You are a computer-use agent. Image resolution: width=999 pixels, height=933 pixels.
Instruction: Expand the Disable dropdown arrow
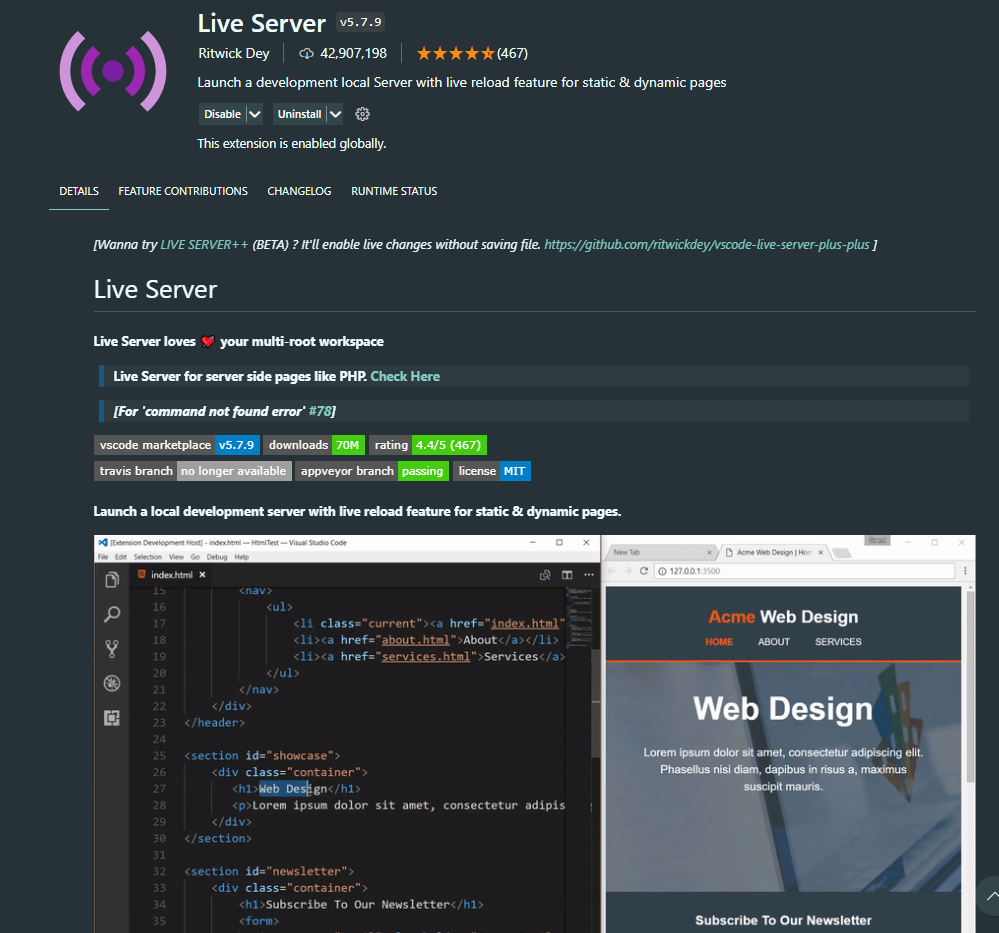255,114
